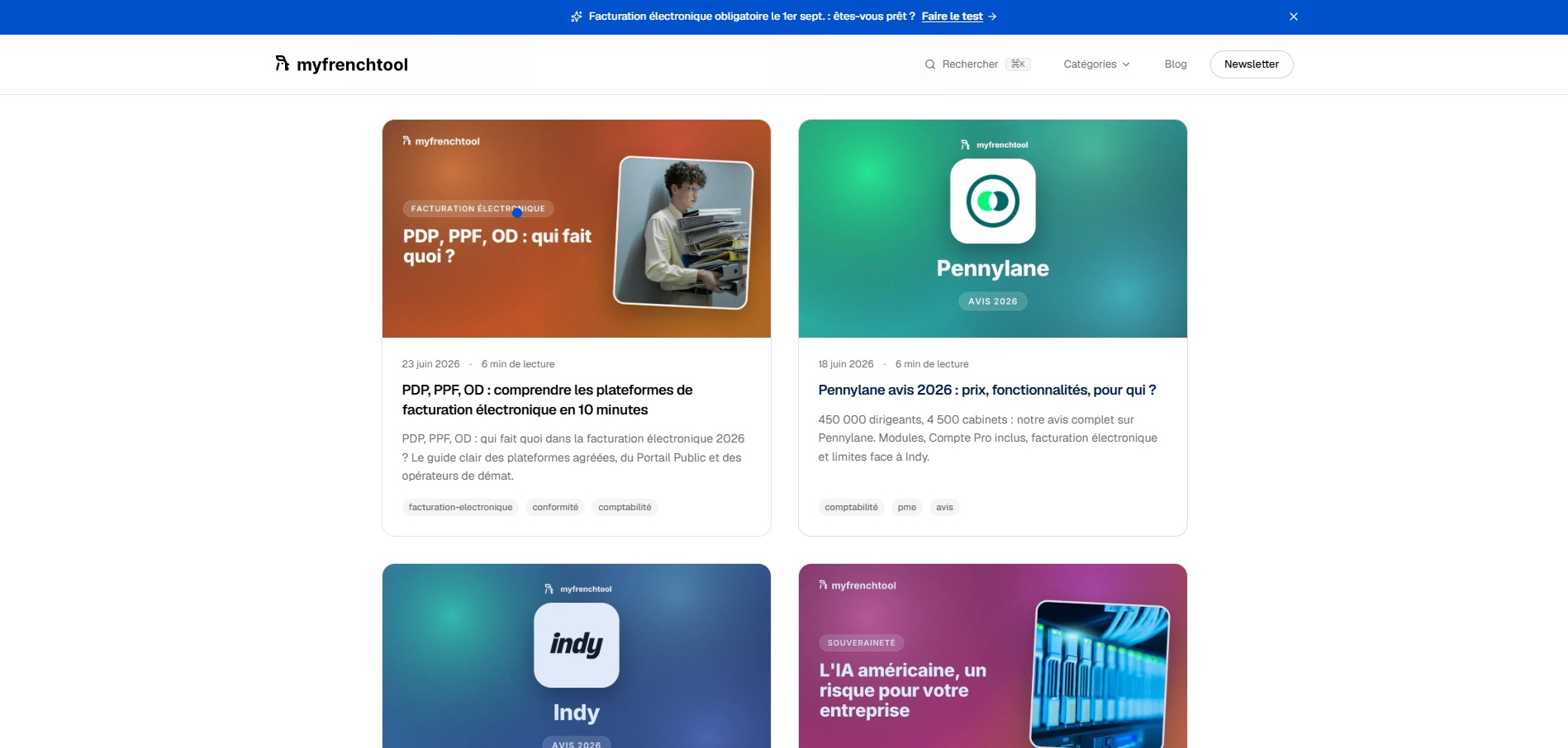This screenshot has width=1568, height=748.
Task: Click the Pennylane app logo icon
Action: tap(993, 201)
